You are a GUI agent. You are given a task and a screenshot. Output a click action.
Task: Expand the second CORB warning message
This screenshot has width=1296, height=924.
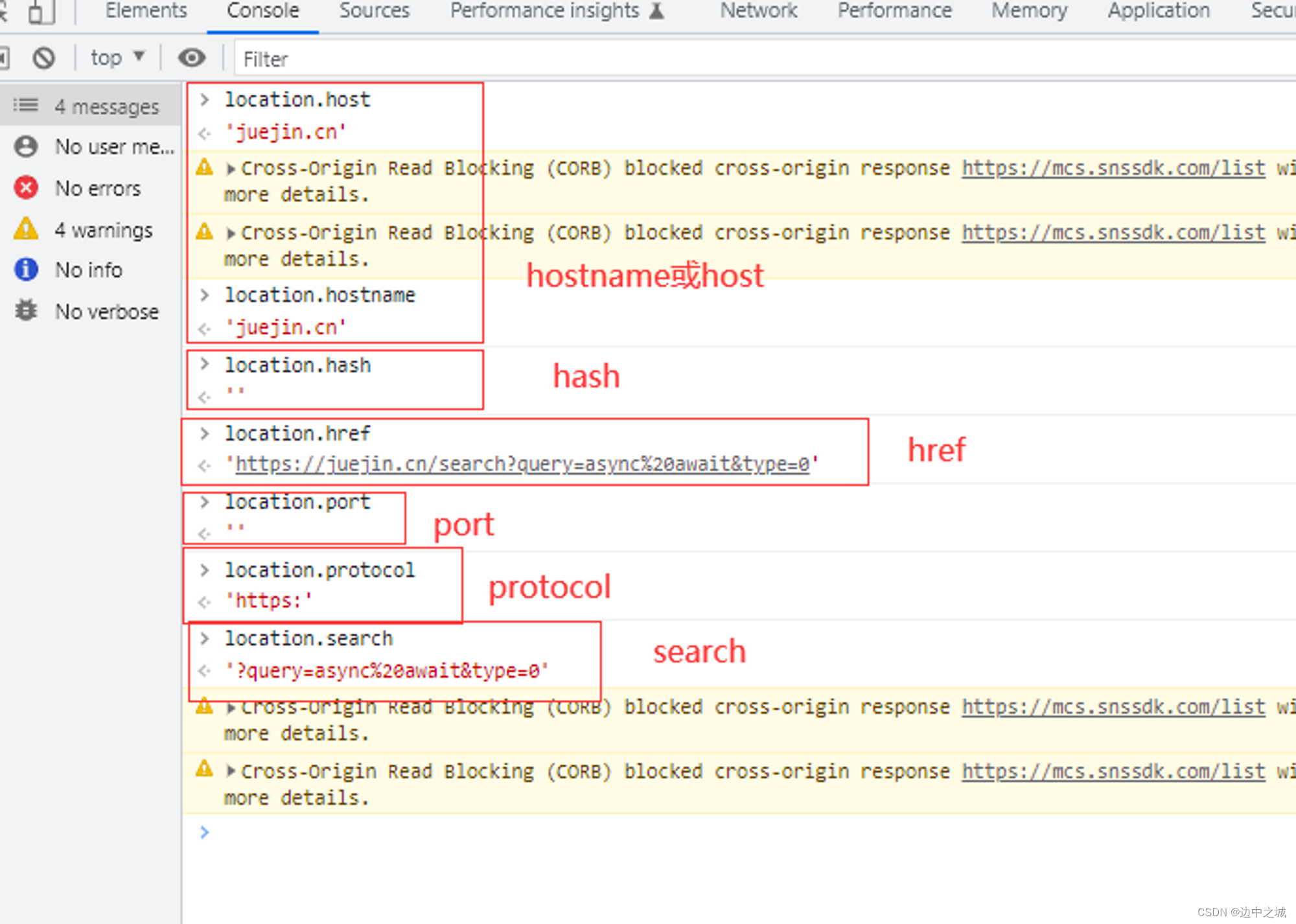[231, 233]
